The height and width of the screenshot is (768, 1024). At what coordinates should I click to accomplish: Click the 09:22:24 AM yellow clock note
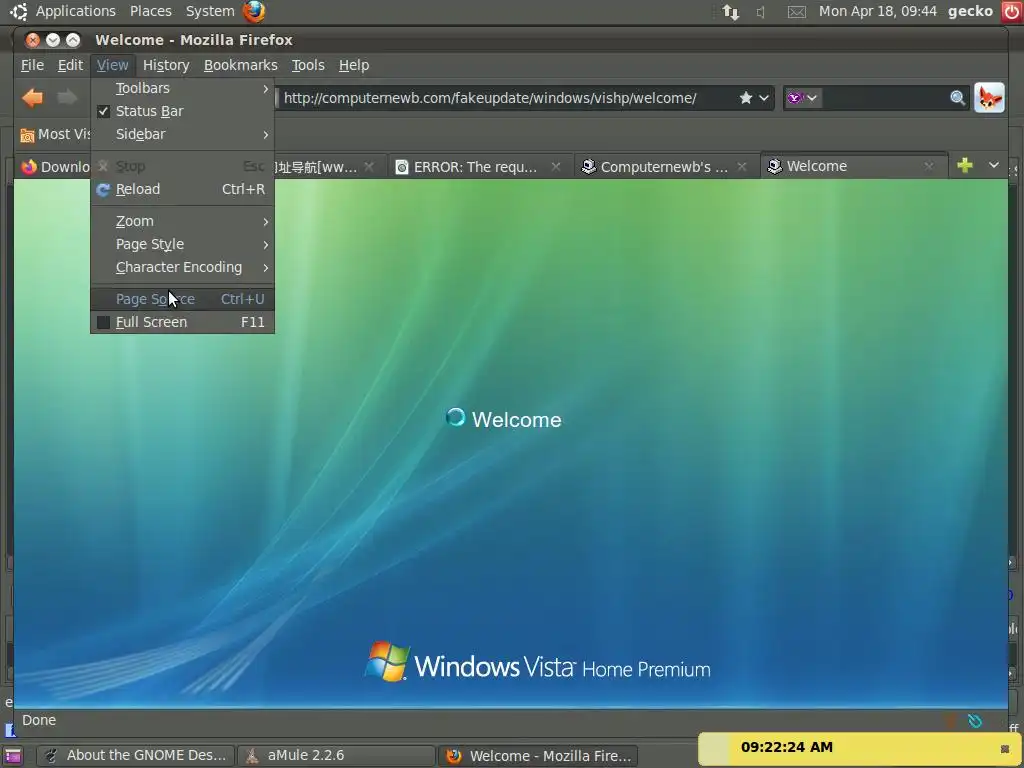(861, 748)
